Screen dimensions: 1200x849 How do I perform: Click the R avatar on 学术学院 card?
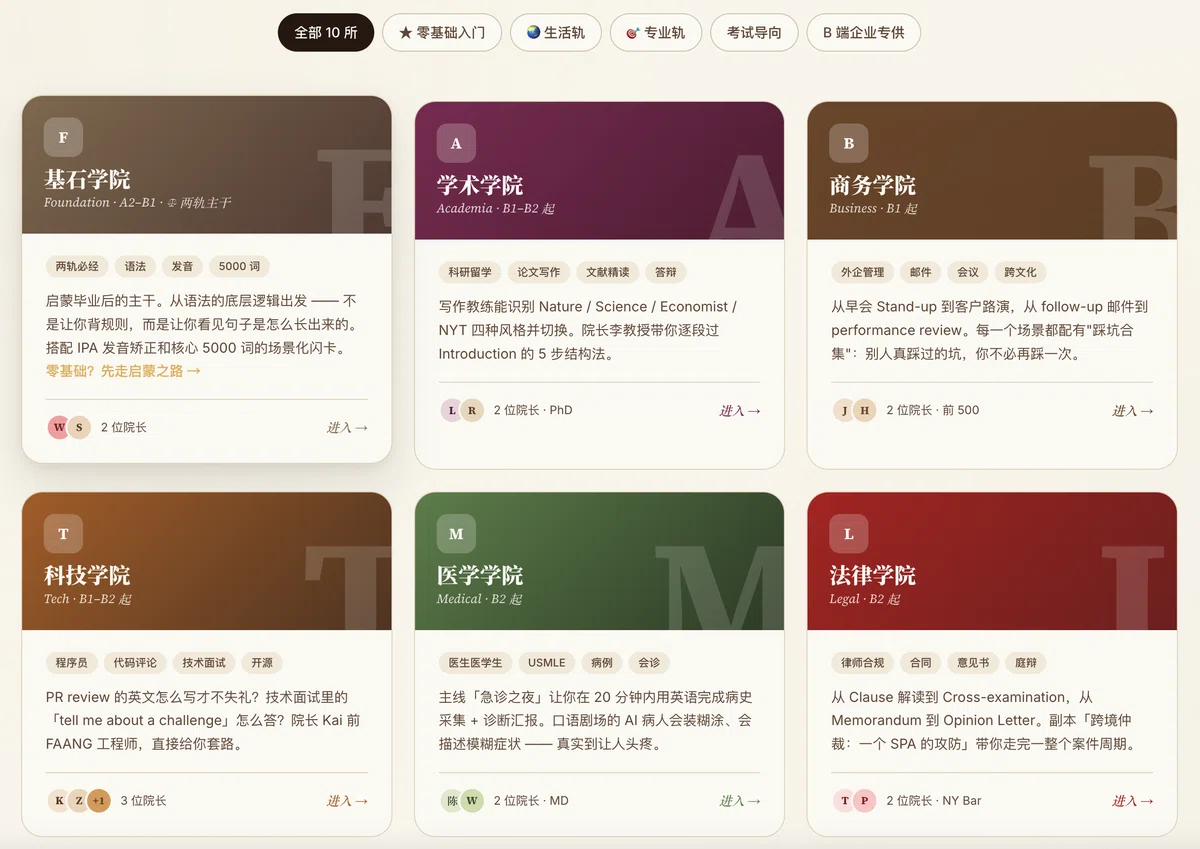tap(472, 410)
